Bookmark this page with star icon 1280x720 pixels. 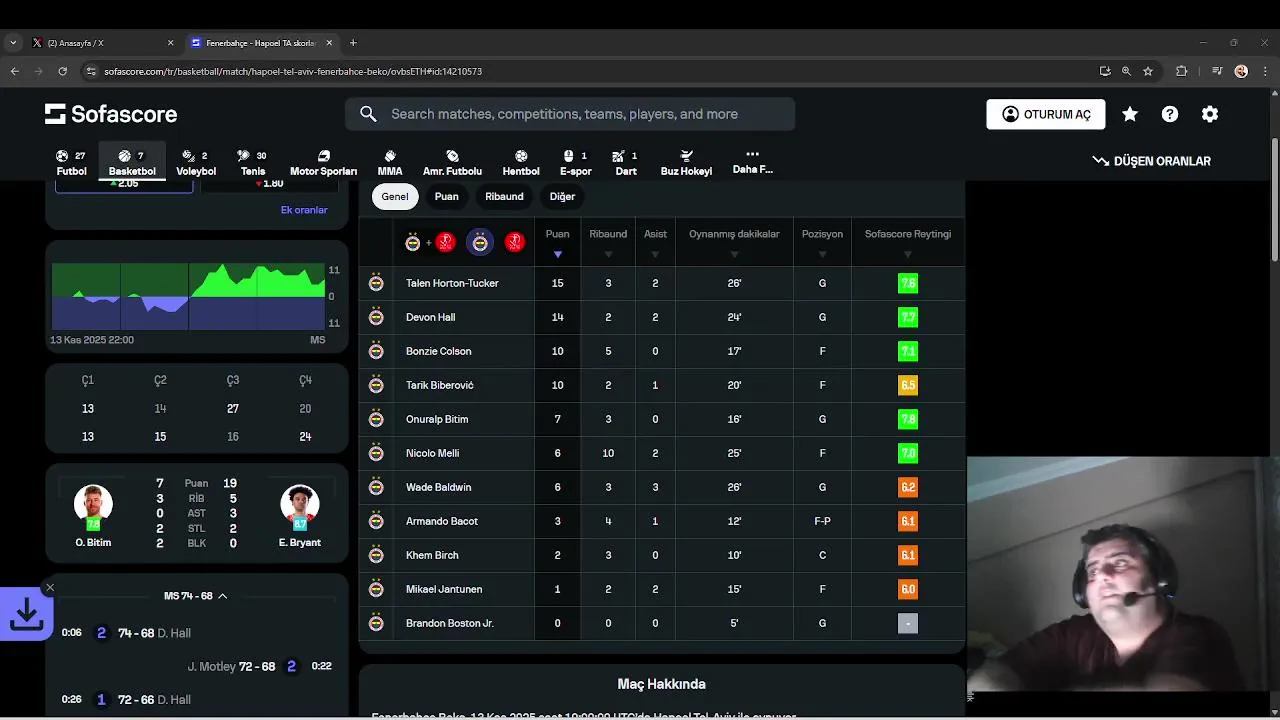tap(1148, 71)
